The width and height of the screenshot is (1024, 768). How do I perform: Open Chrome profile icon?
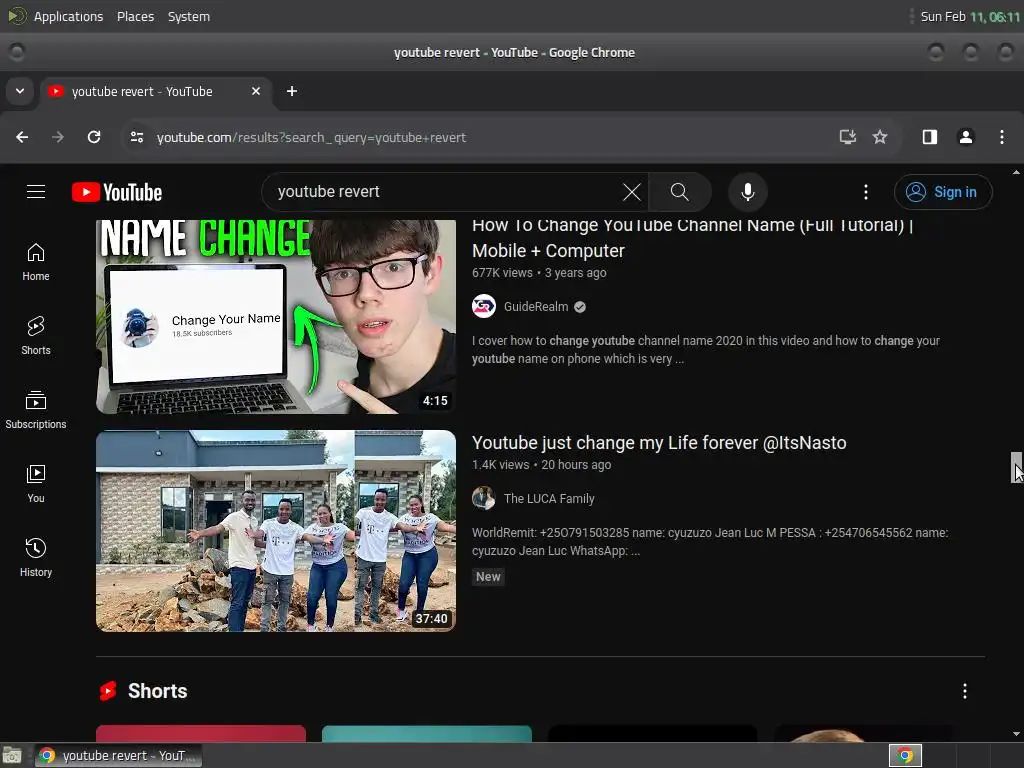point(966,137)
